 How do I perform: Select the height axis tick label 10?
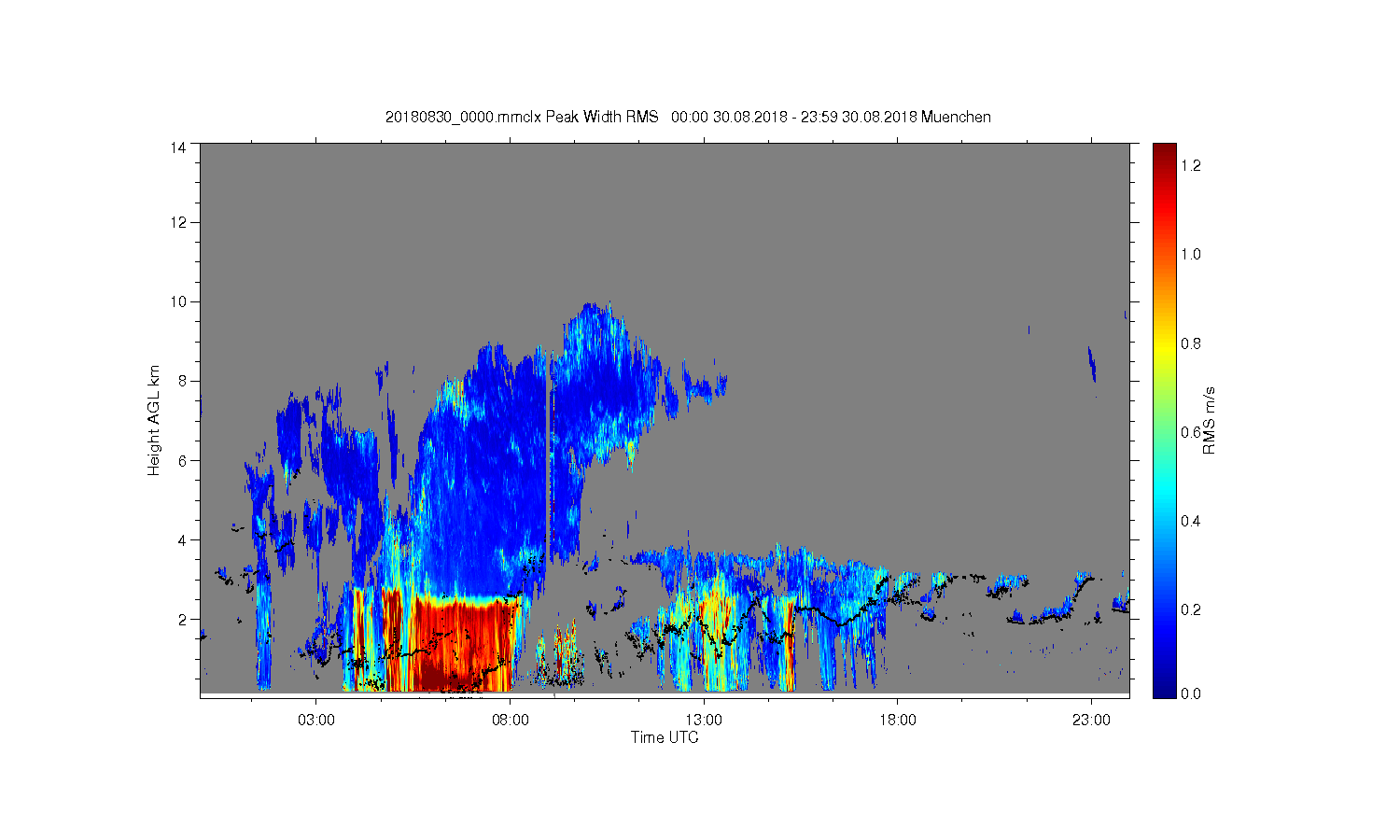coord(178,301)
